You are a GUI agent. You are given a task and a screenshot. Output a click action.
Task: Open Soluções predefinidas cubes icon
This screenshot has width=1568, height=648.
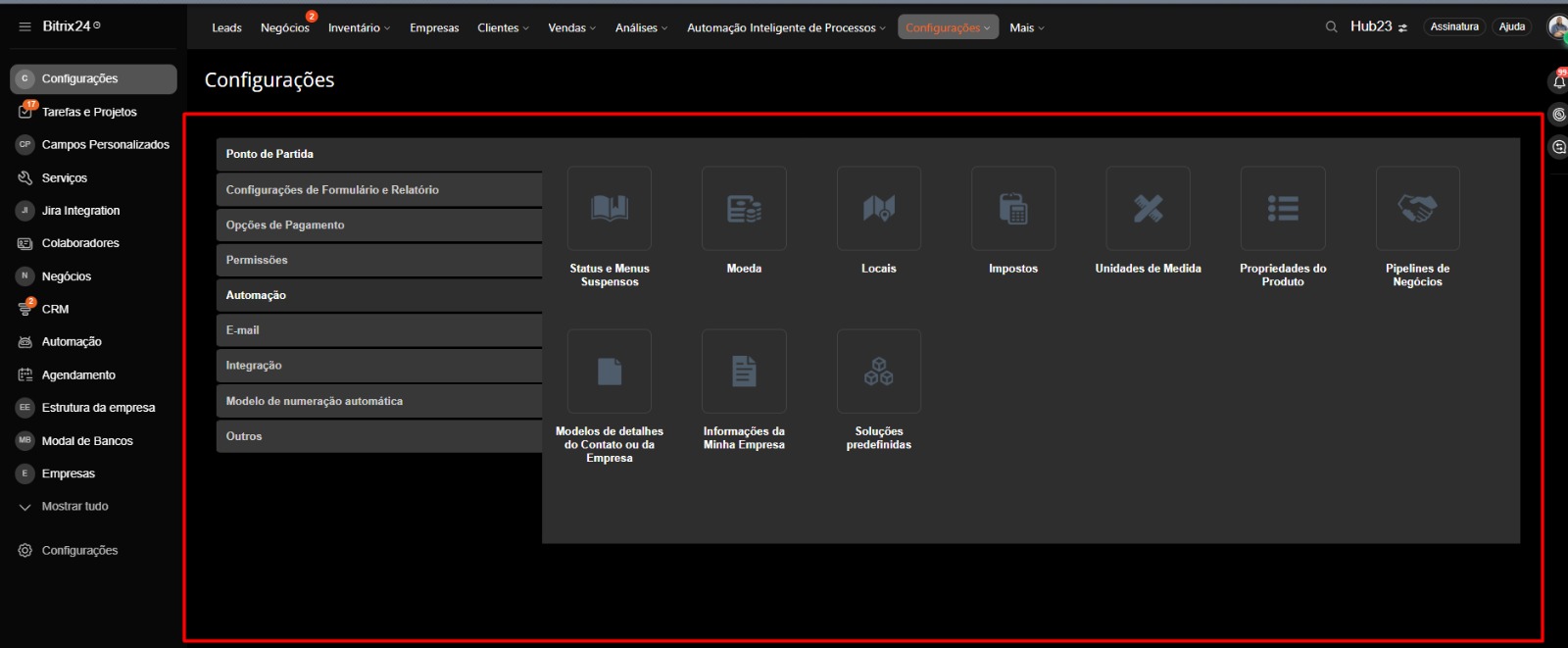pos(878,372)
